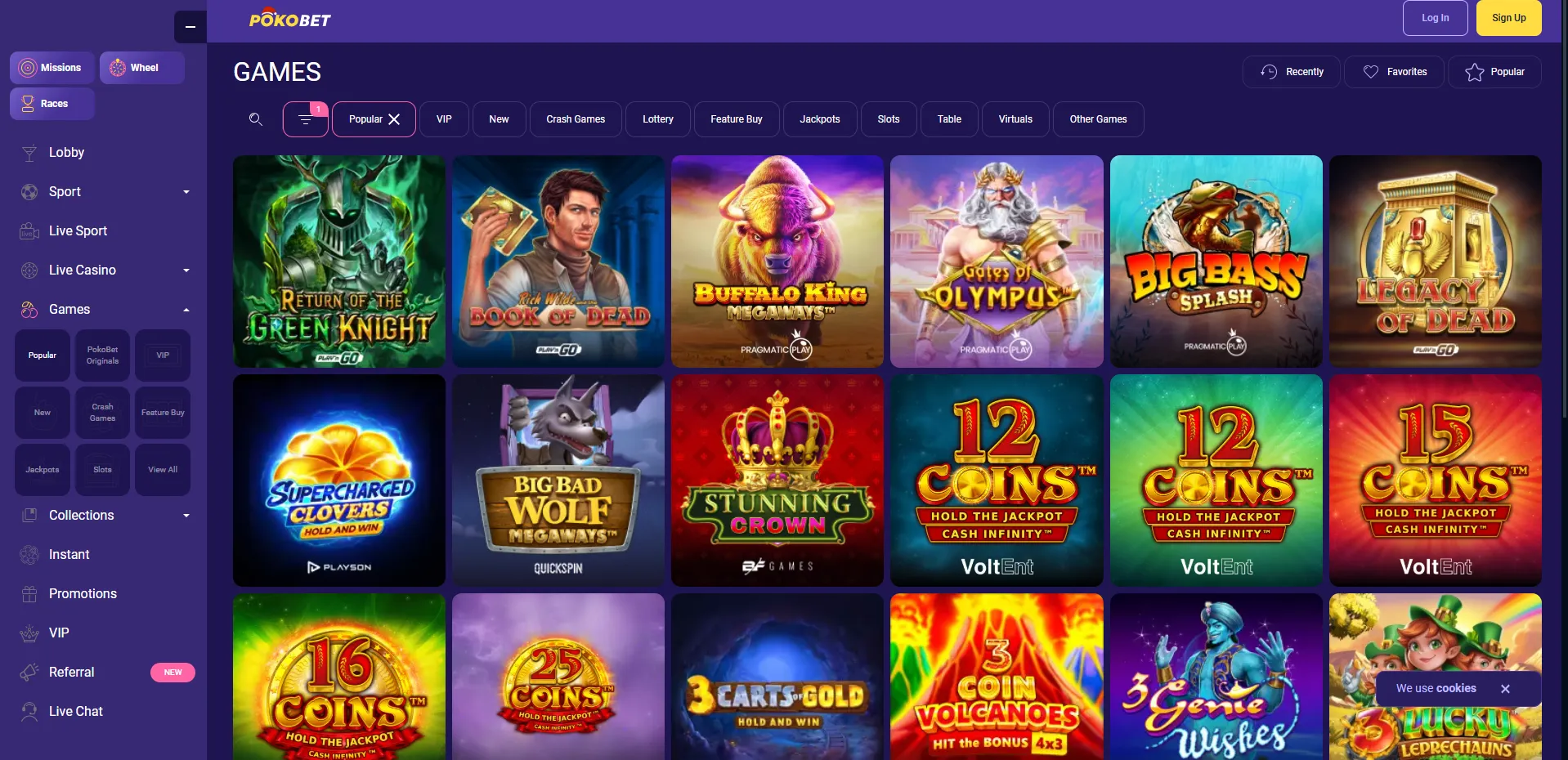Collapse the sidebar with minus button
Image resolution: width=1568 pixels, height=760 pixels.
pos(190,27)
